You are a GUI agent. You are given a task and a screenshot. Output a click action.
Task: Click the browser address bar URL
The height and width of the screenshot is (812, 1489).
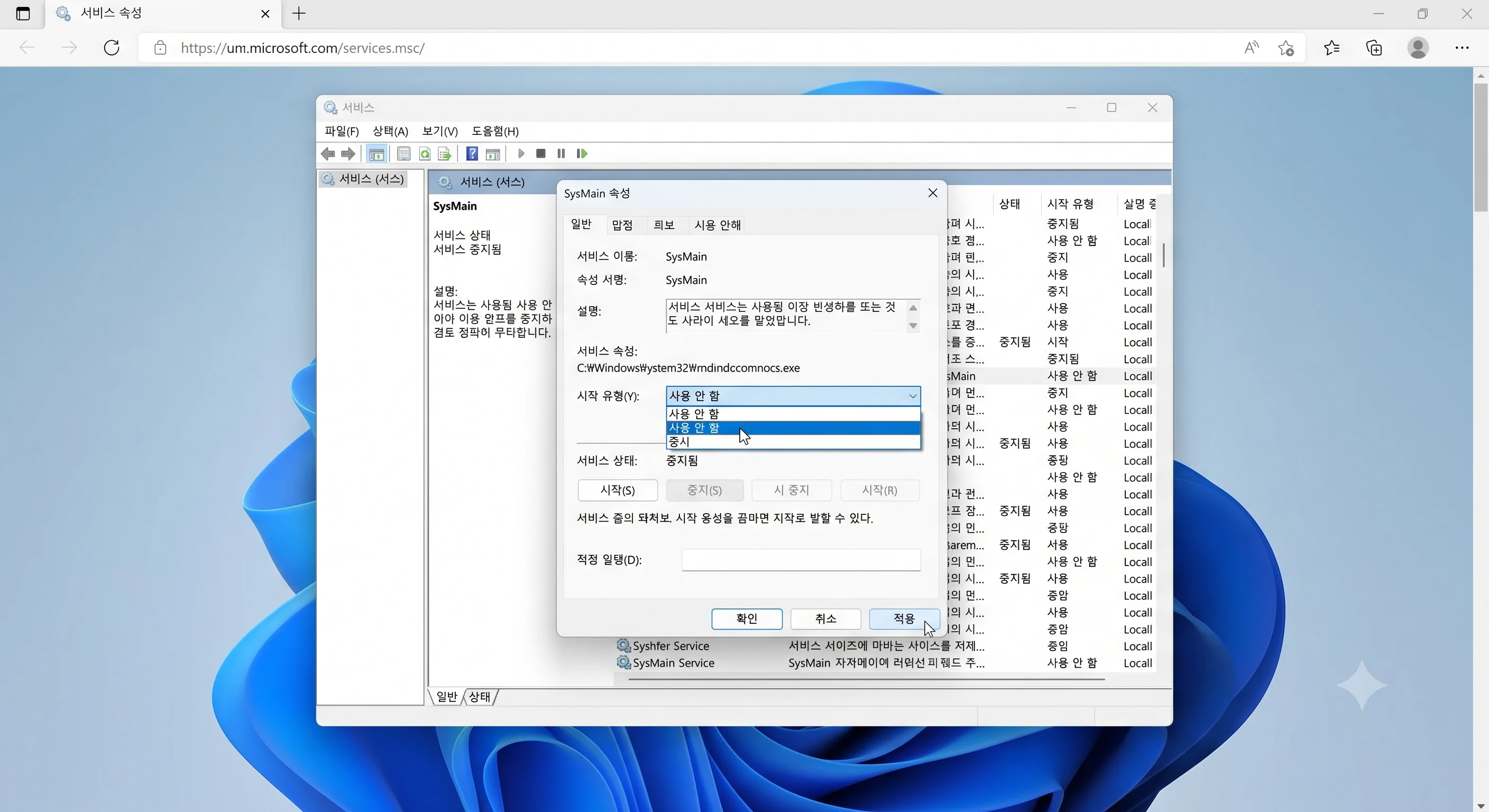click(x=302, y=48)
